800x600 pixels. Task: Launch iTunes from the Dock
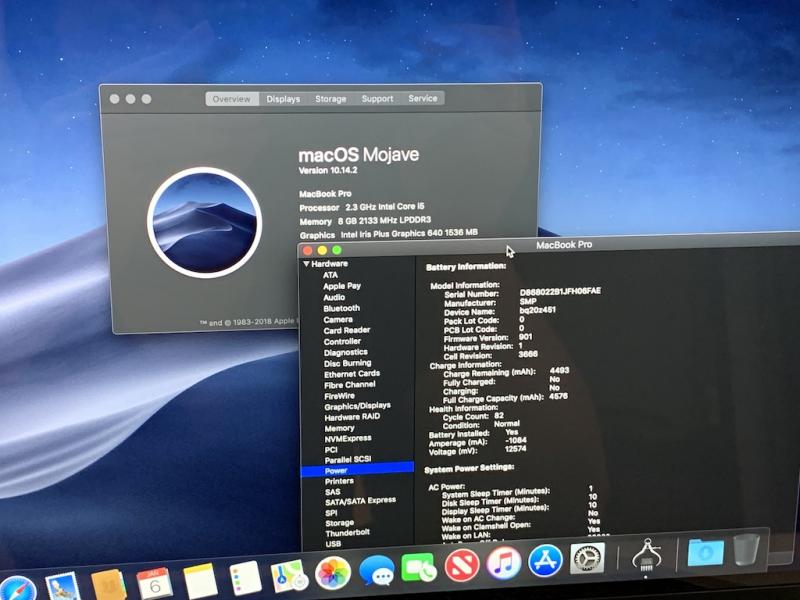click(504, 563)
